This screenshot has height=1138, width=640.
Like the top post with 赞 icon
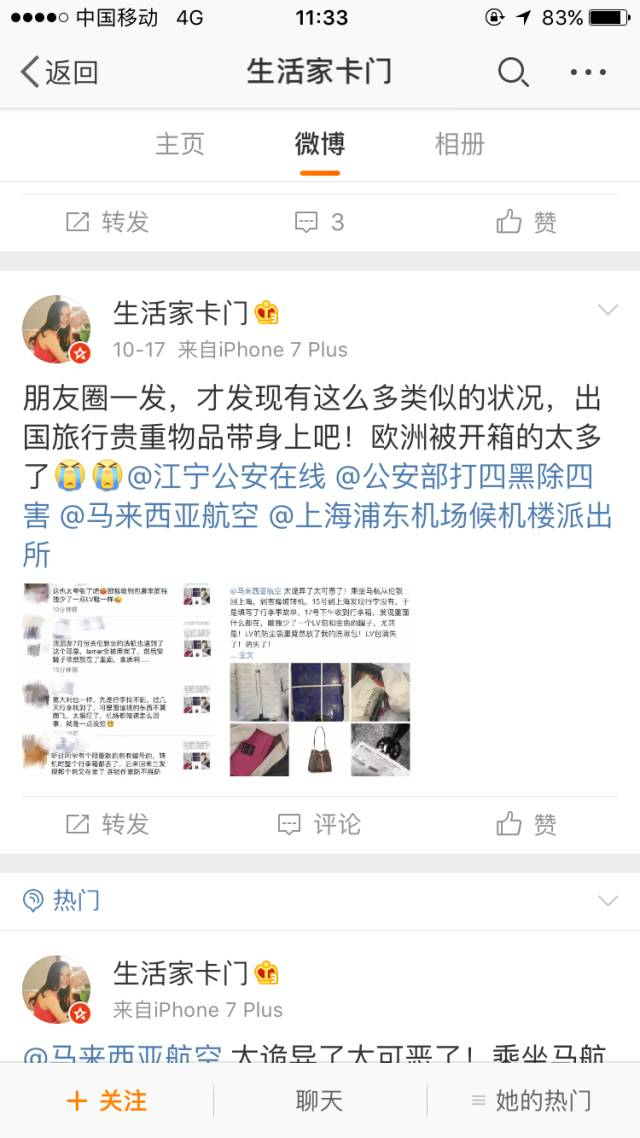coord(527,221)
